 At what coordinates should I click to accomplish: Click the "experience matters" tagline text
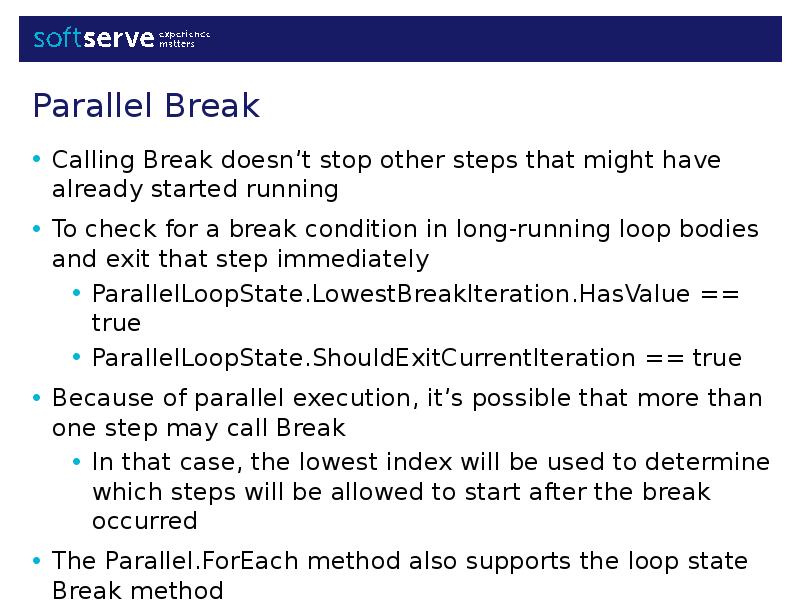coord(185,38)
